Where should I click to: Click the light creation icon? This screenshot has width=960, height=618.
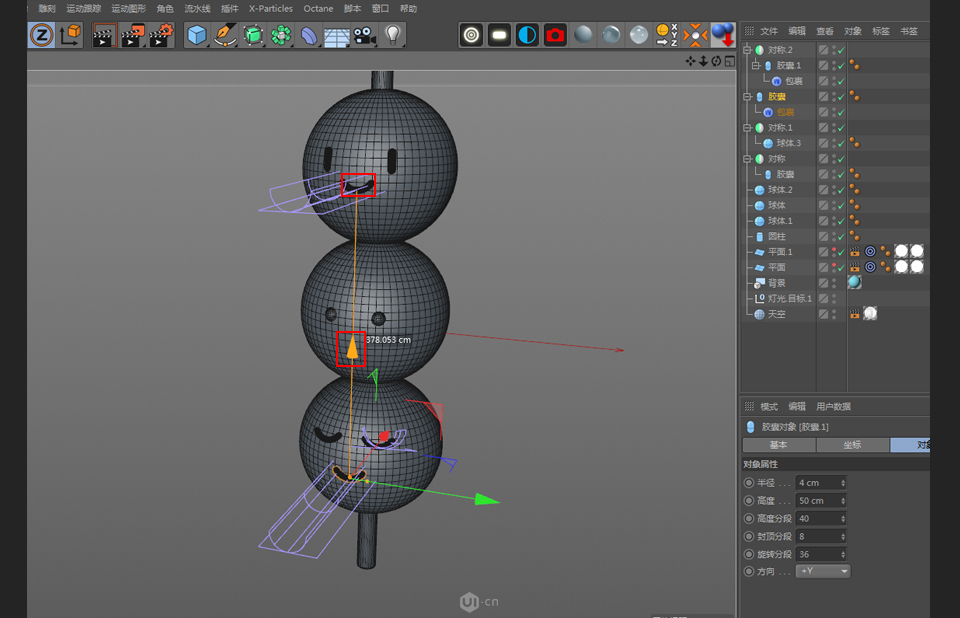tap(392, 35)
